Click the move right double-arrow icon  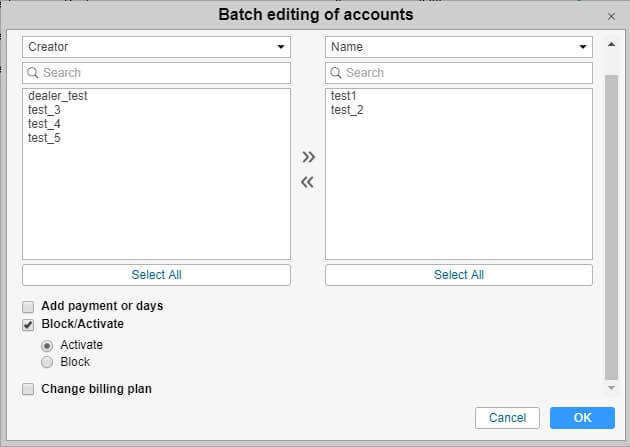tap(308, 157)
